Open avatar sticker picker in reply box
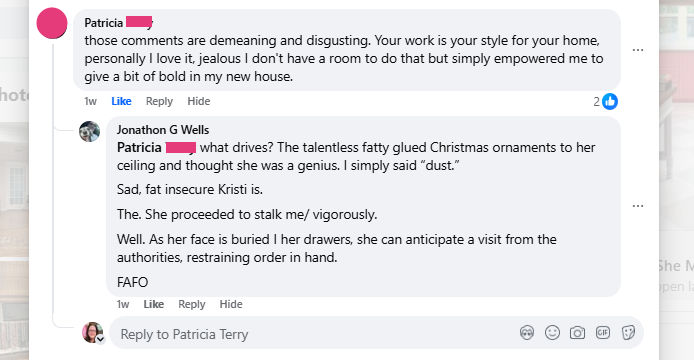This screenshot has height=360, width=694. click(x=527, y=333)
